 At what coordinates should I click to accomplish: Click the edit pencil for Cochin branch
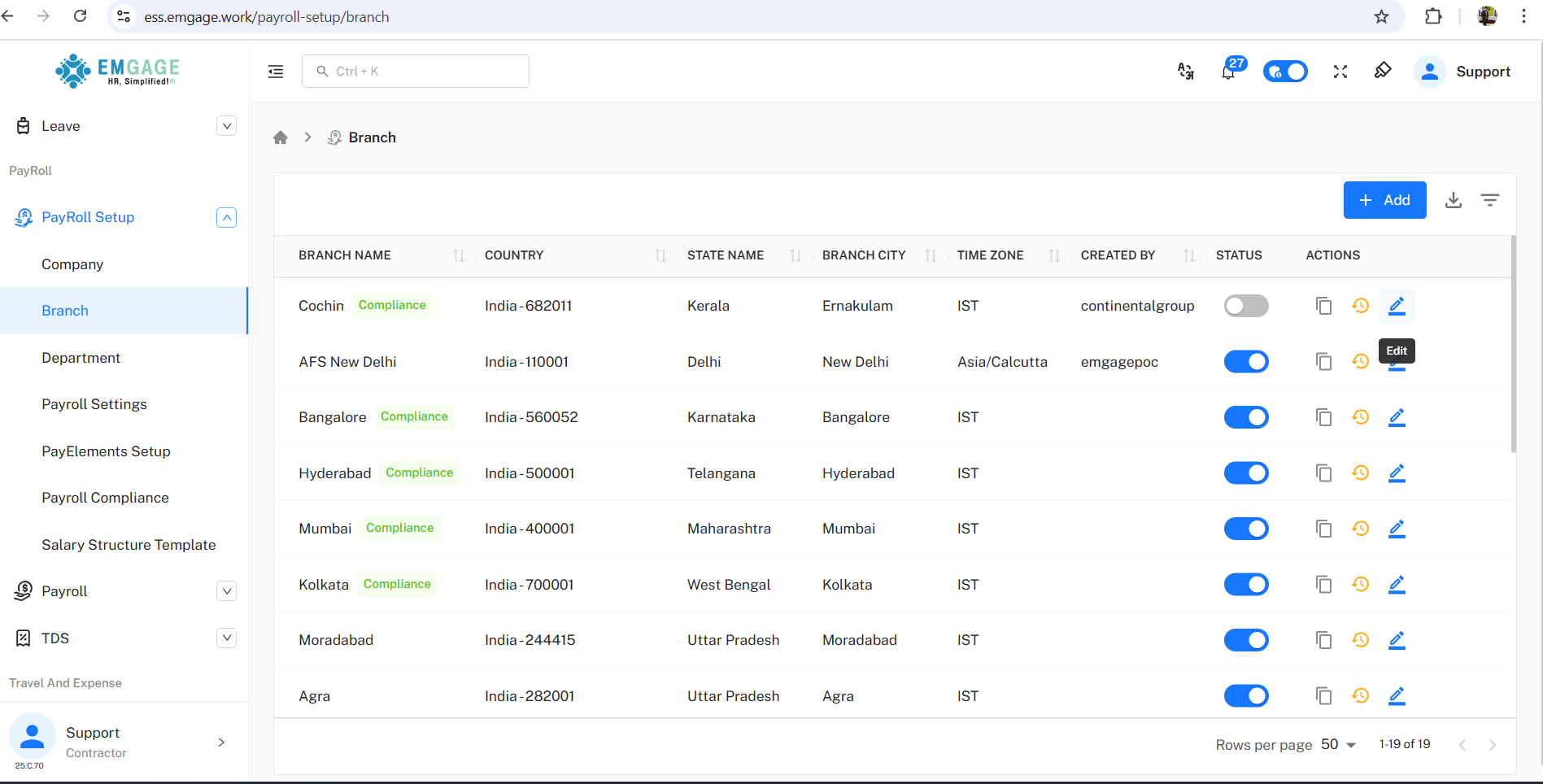[x=1396, y=306]
